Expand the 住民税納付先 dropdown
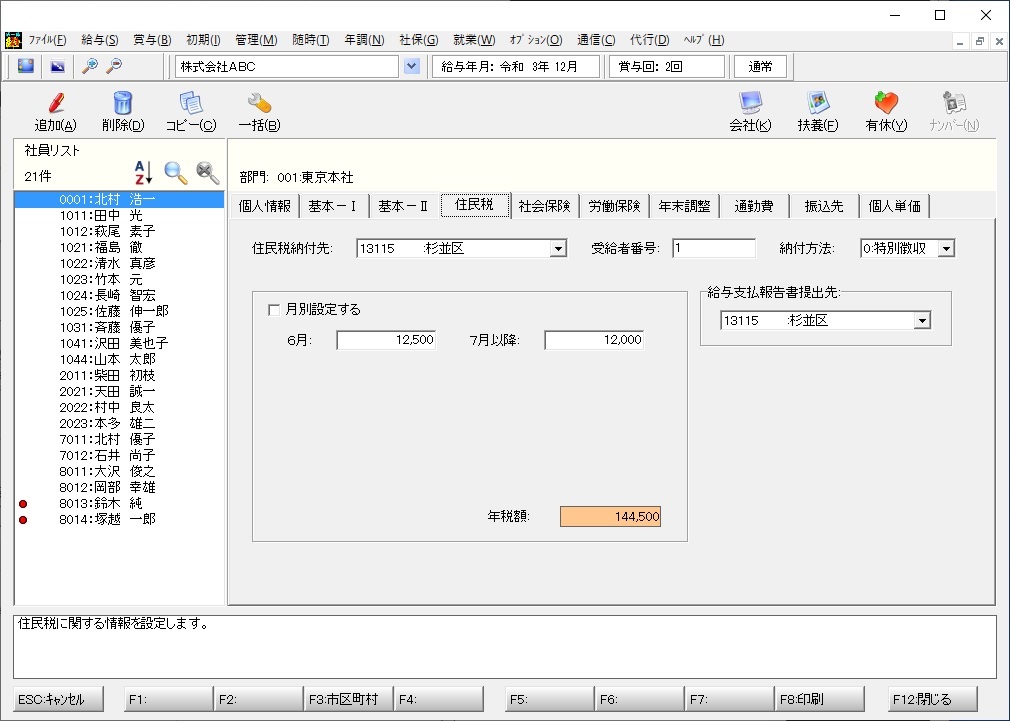 [x=558, y=249]
